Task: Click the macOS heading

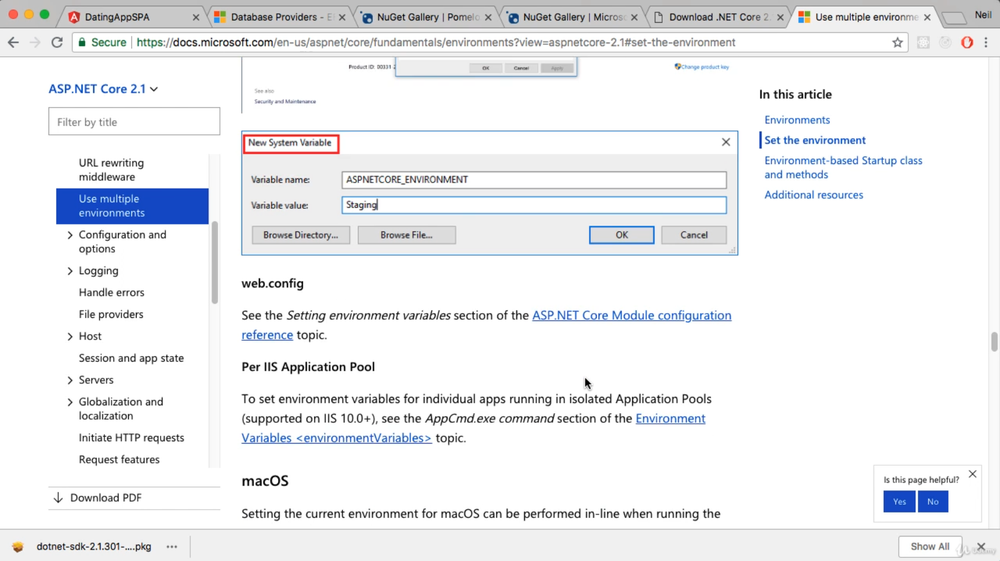Action: pos(265,481)
